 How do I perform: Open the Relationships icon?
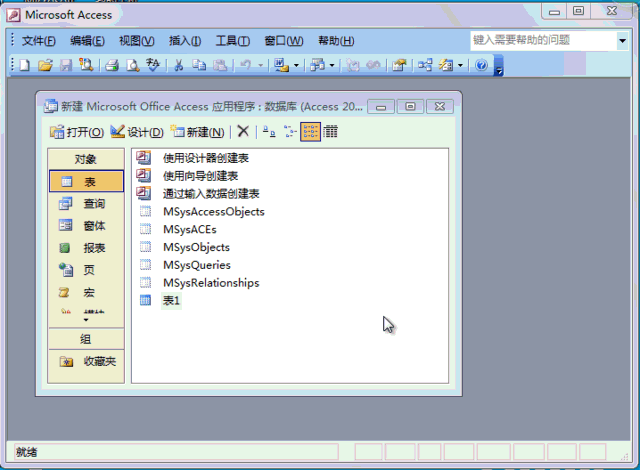click(425, 65)
